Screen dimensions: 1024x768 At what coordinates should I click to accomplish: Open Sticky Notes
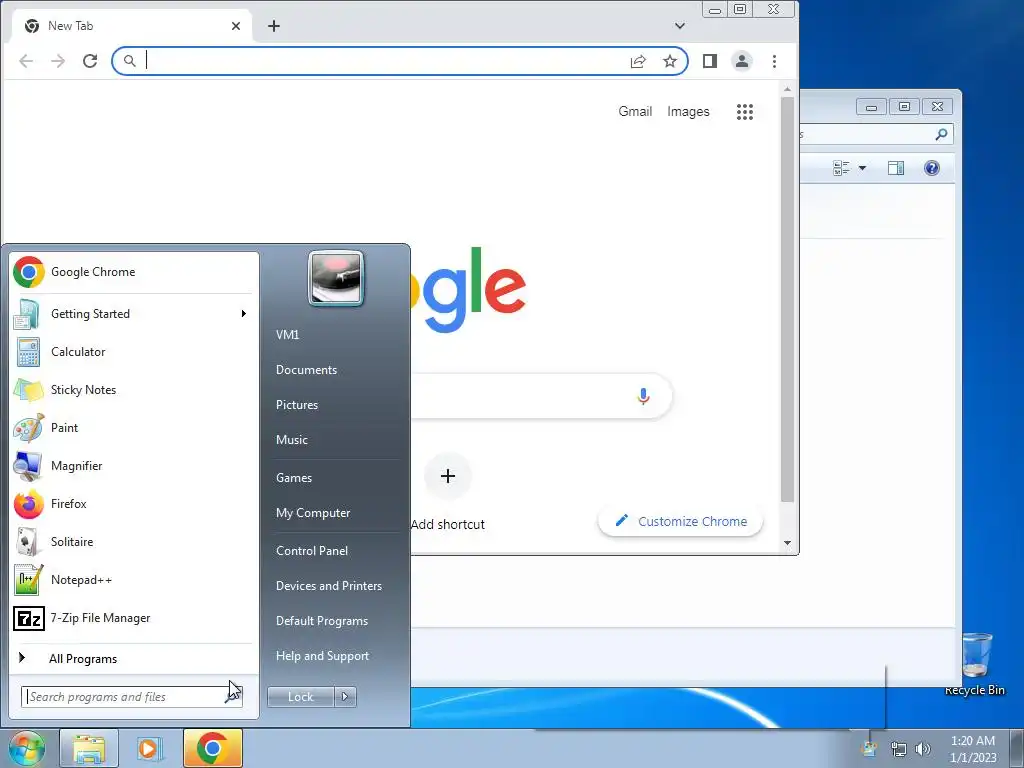tap(134, 390)
